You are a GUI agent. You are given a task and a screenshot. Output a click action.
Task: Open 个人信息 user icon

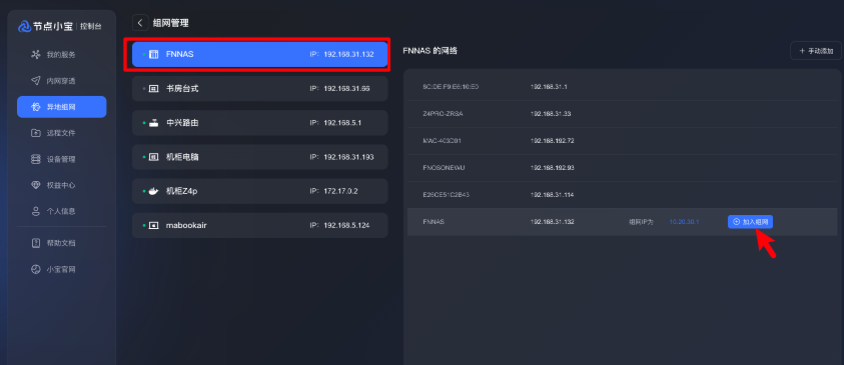click(36, 211)
